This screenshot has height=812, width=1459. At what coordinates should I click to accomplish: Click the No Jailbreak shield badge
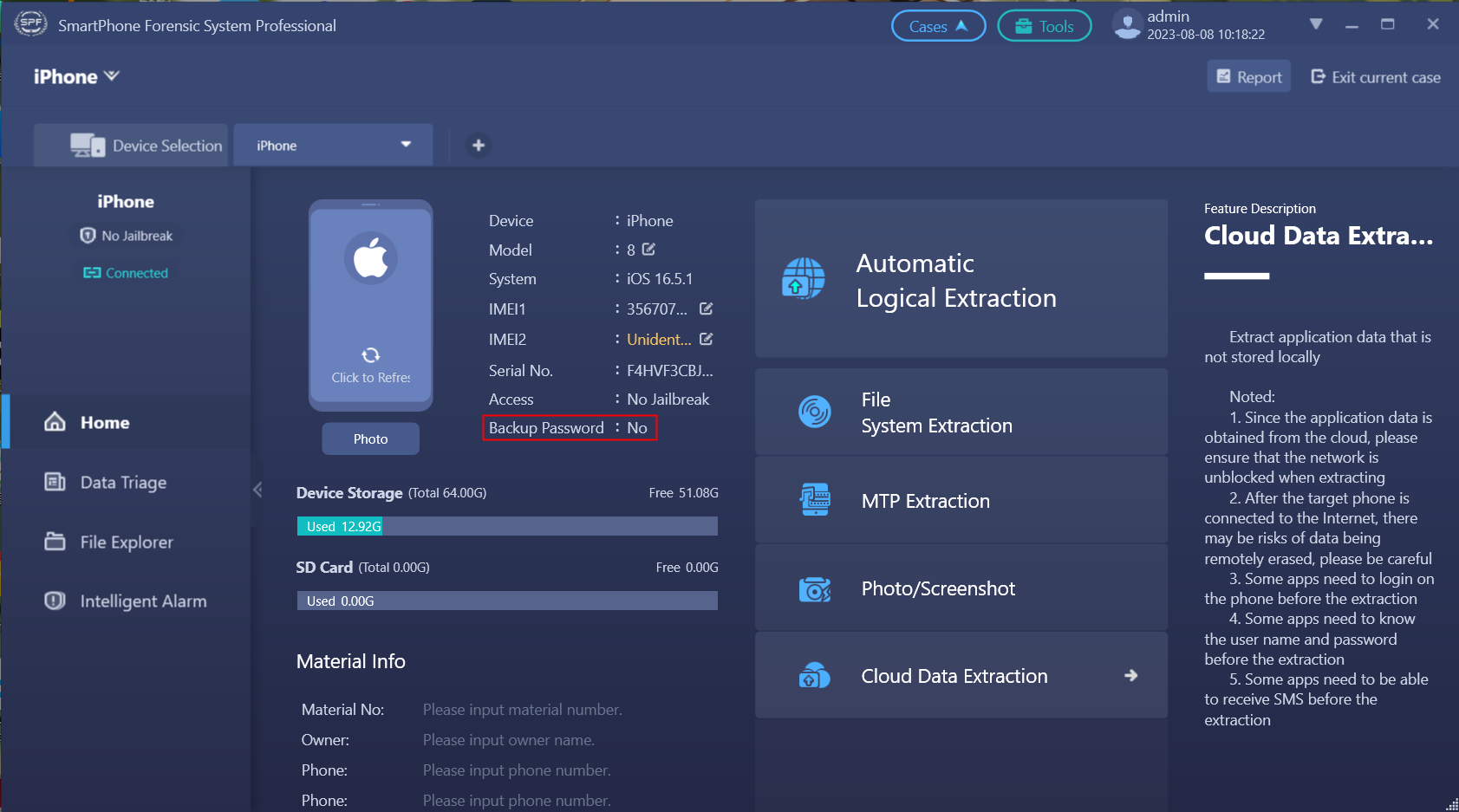126,236
